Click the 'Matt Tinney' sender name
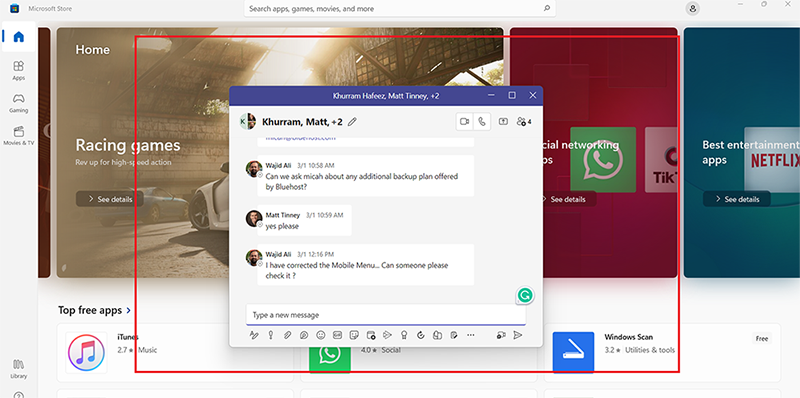 click(x=283, y=215)
